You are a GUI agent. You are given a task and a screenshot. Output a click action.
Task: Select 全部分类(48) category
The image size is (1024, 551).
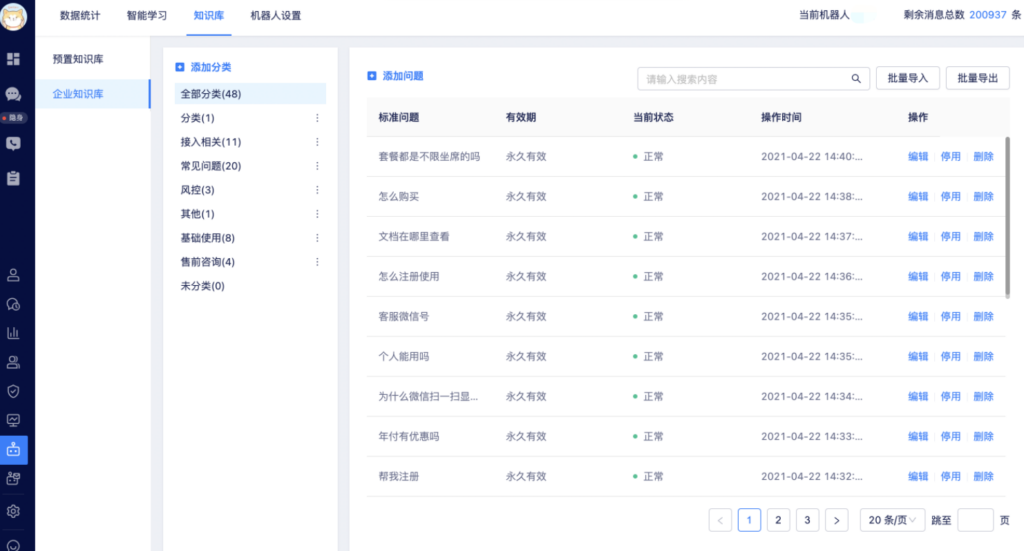point(250,94)
